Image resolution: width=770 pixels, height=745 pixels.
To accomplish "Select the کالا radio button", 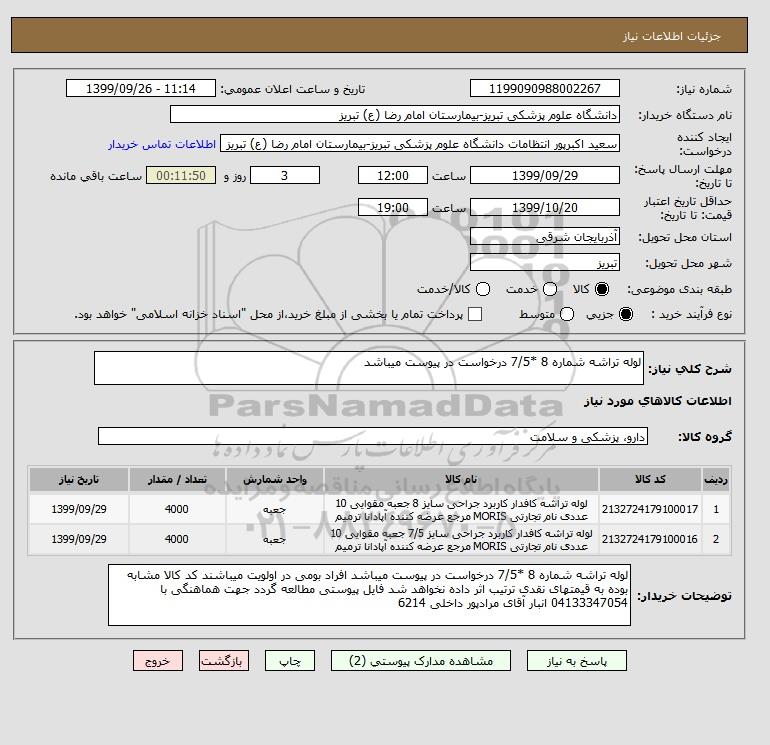I will (x=602, y=289).
